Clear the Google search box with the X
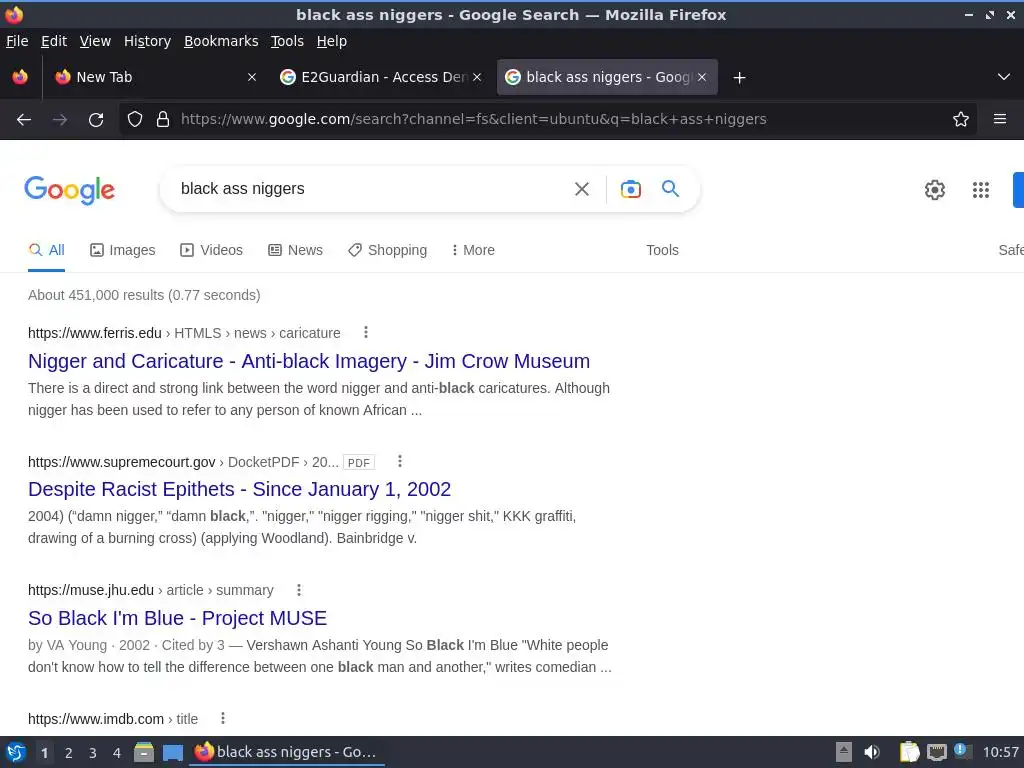Viewport: 1024px width, 768px height. 582,189
